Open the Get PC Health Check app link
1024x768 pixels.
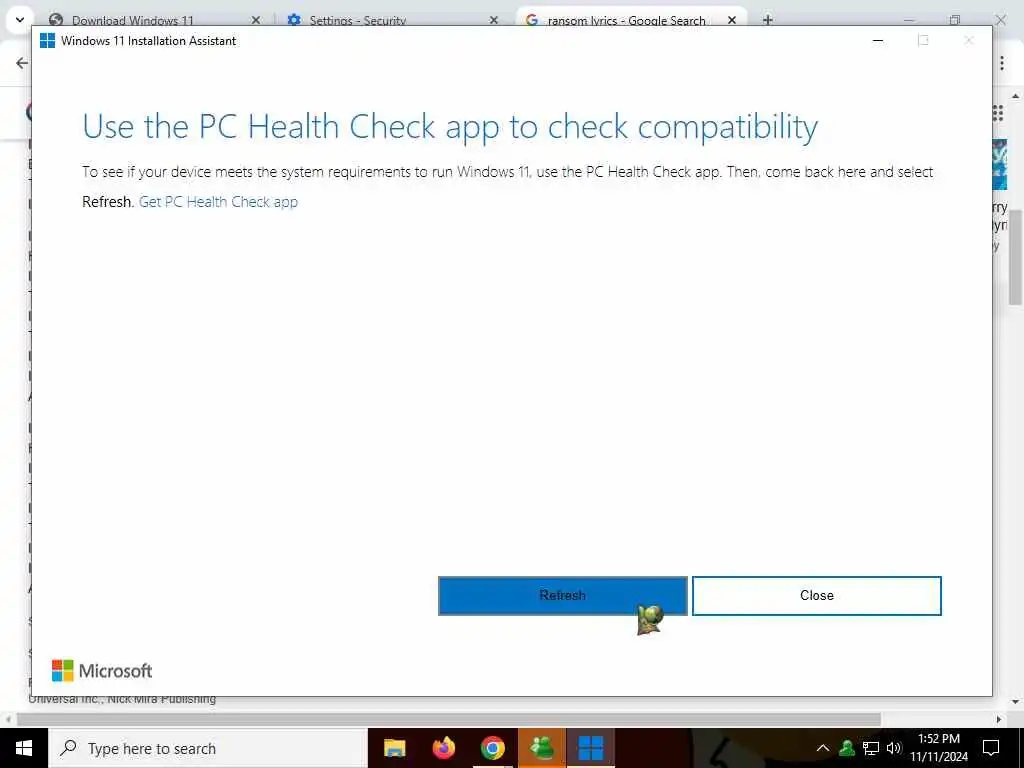(x=218, y=202)
